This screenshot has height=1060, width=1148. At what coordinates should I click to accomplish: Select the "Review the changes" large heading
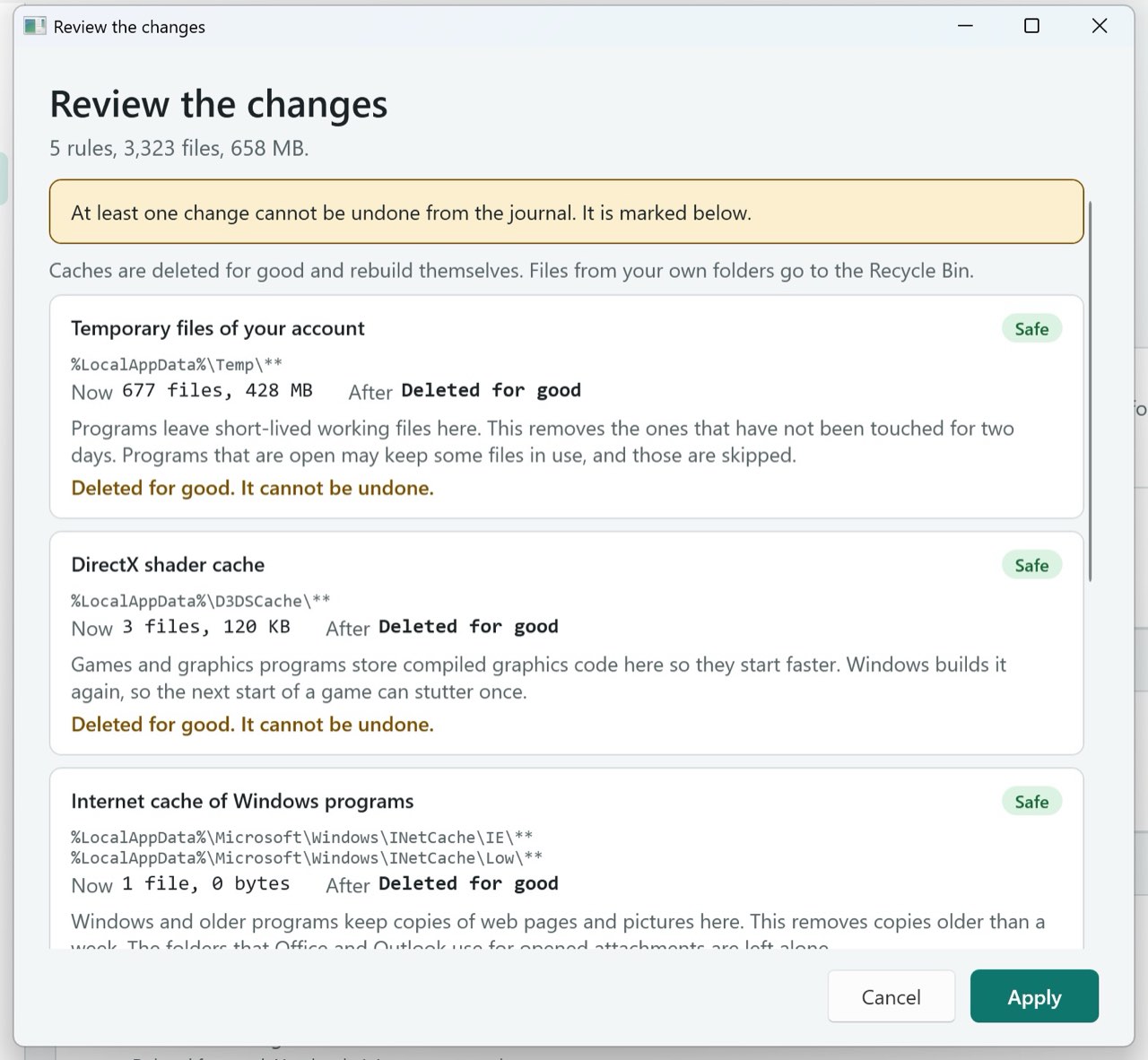click(x=219, y=104)
